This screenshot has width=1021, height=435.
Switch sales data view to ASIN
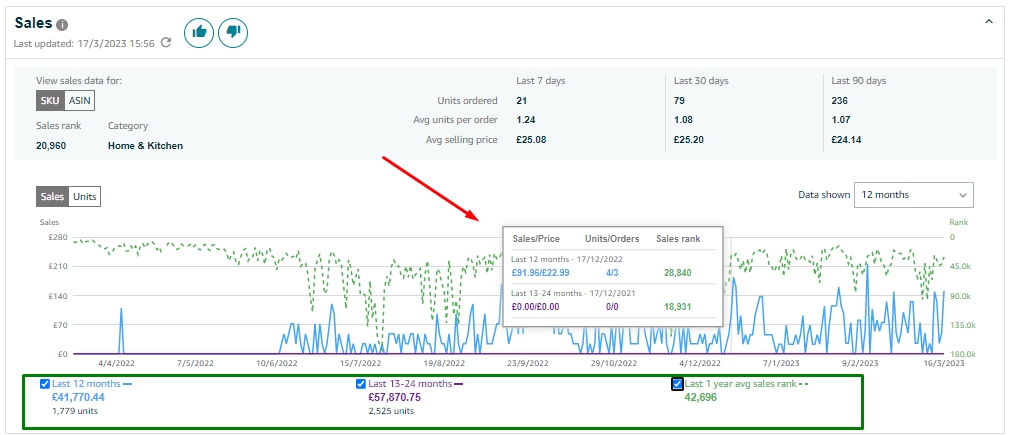pos(80,100)
